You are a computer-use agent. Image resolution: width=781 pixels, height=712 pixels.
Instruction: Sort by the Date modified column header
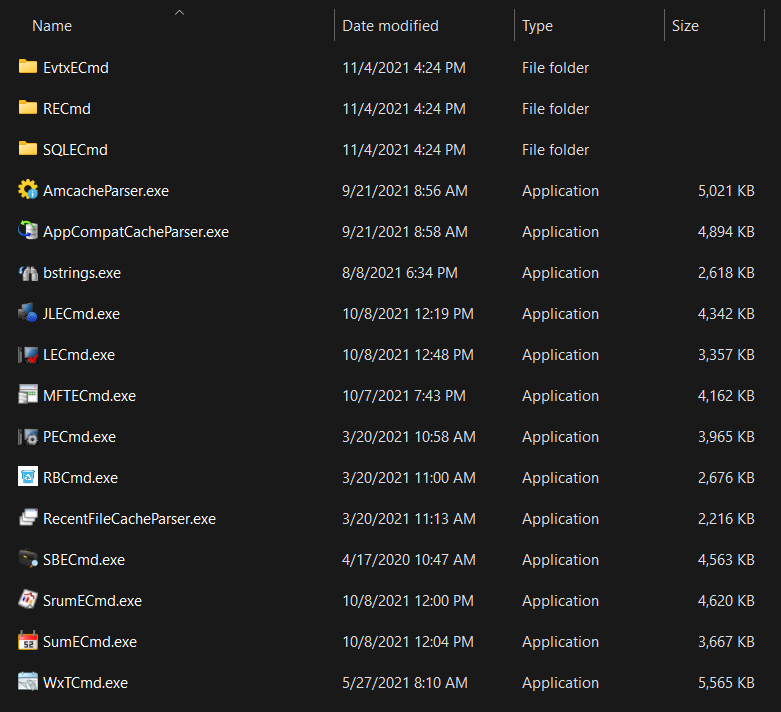point(390,26)
